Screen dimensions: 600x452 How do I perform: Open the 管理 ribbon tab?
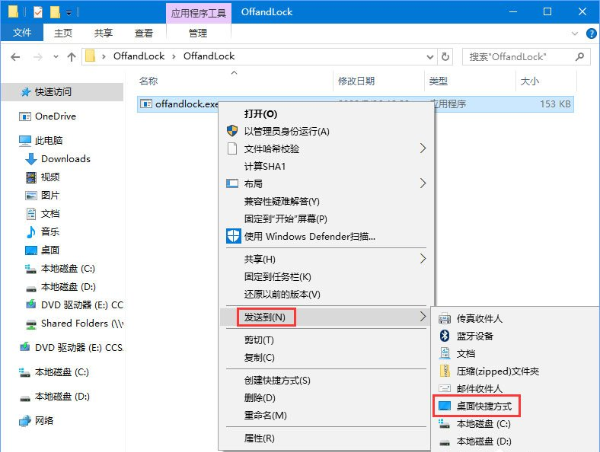point(198,33)
